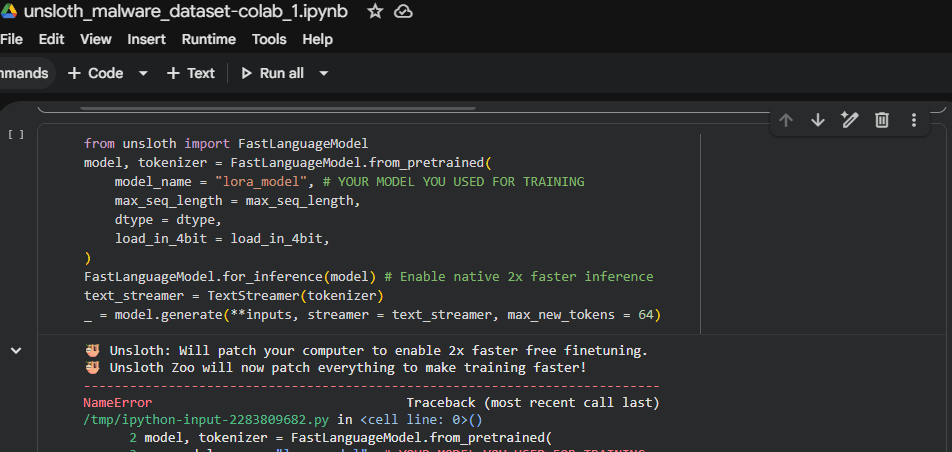The width and height of the screenshot is (952, 452).
Task: Click the 'Unsloth Zoo will now patch' output line
Action: [x=335, y=368]
